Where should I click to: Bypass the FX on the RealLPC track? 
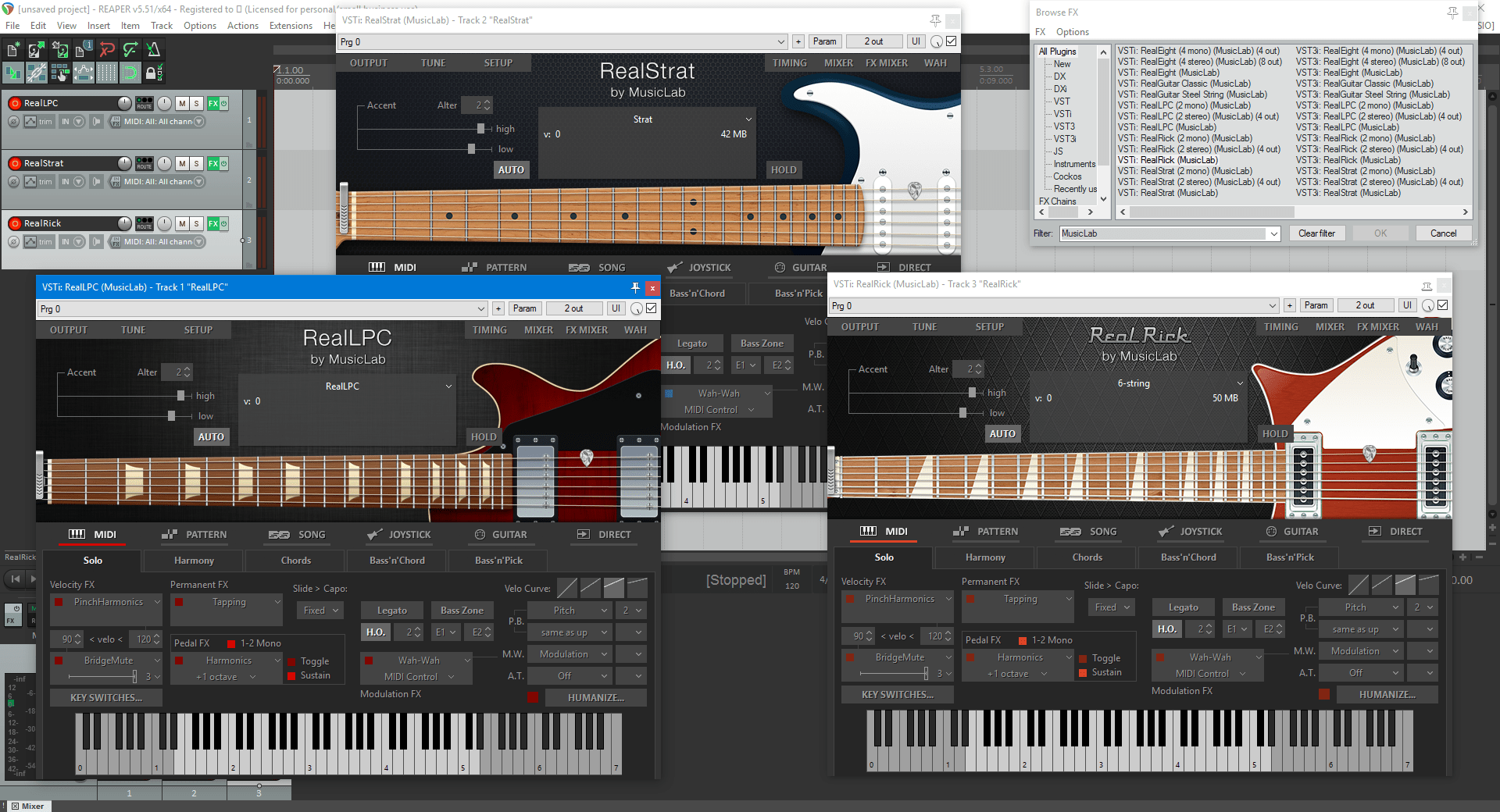point(223,103)
